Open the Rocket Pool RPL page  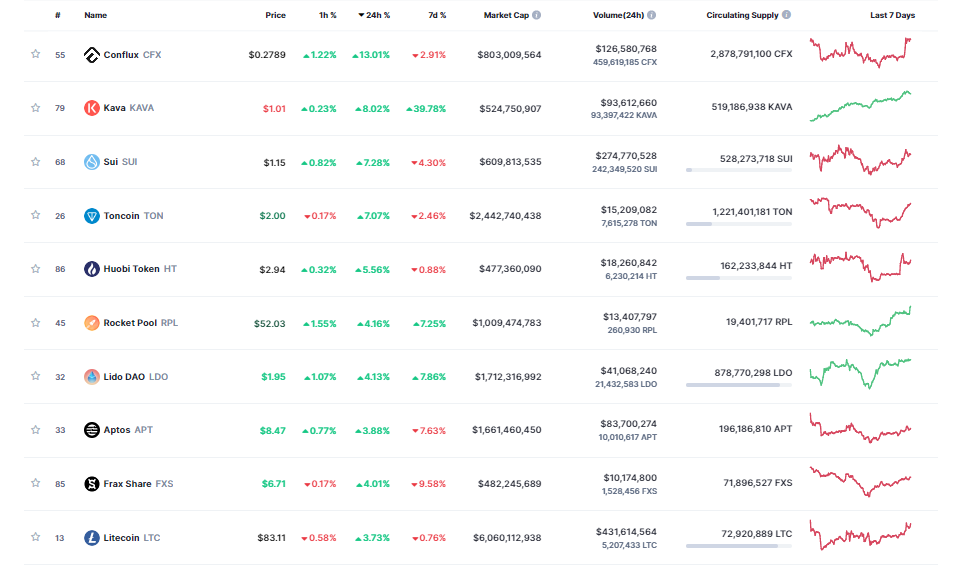tap(141, 323)
